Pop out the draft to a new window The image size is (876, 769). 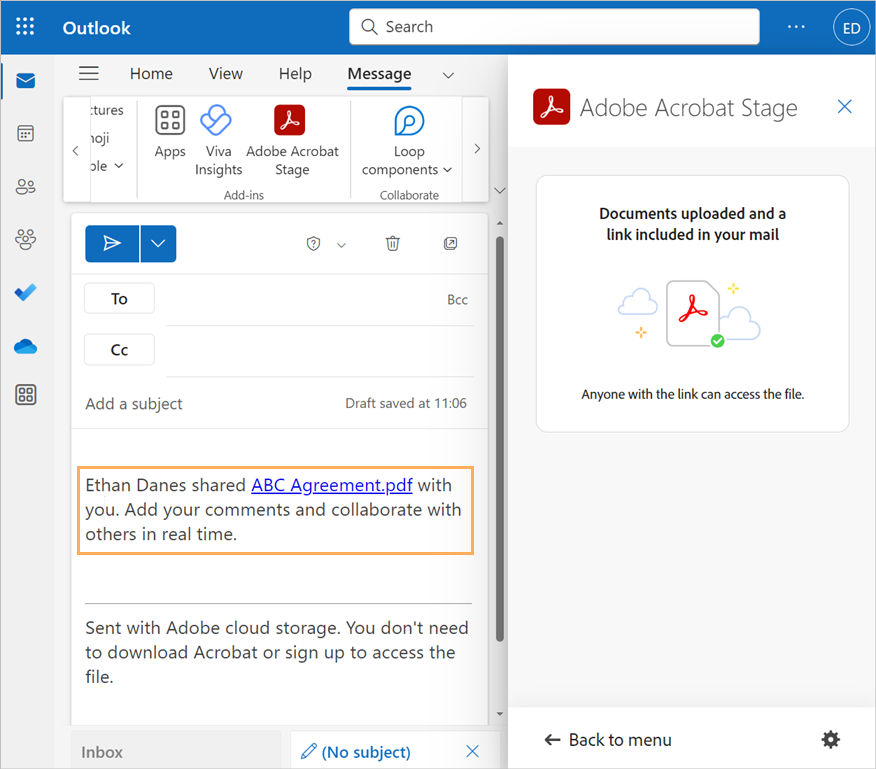pos(450,243)
